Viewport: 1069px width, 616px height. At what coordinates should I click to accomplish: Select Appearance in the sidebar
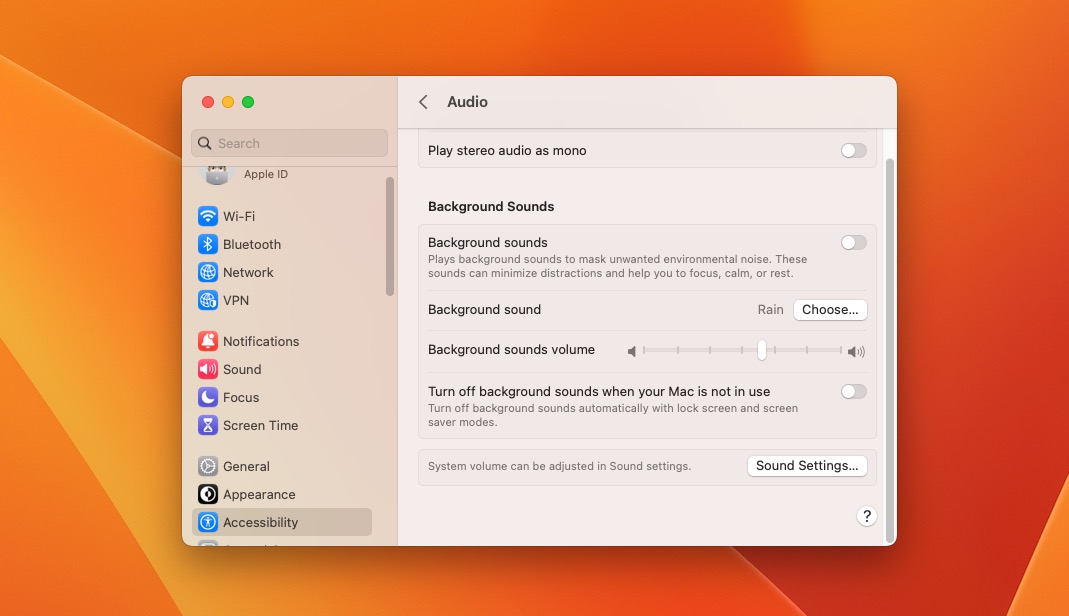click(x=259, y=494)
